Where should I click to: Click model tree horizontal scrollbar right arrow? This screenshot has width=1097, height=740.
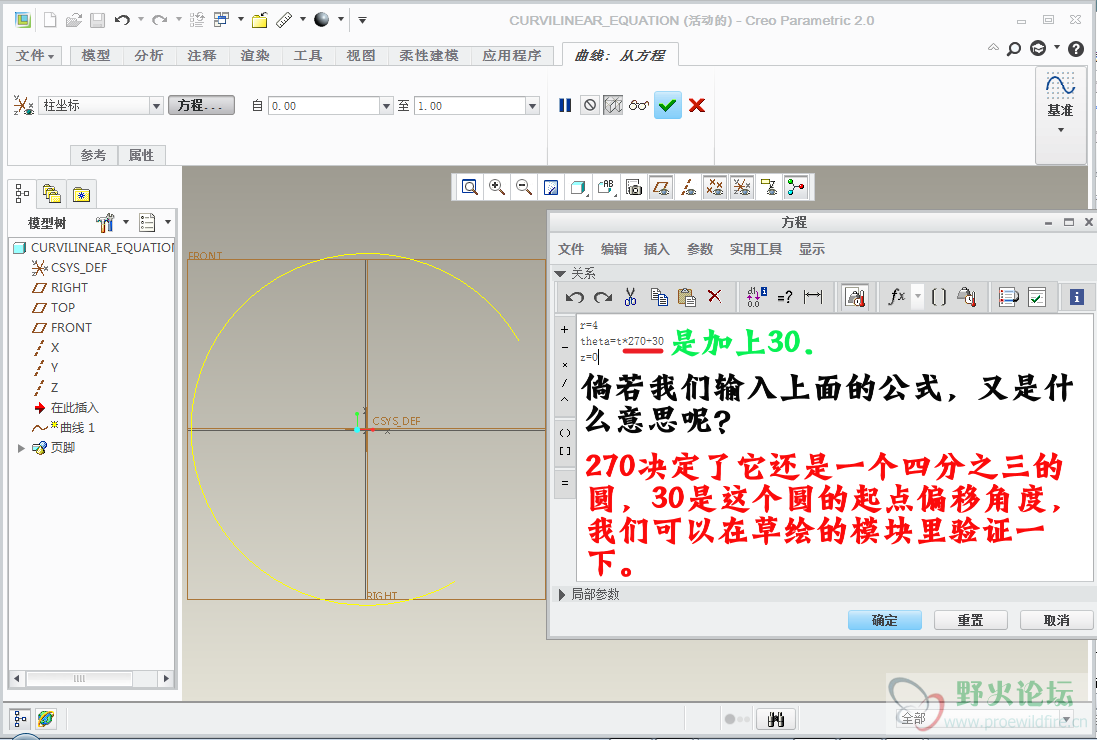tap(165, 678)
